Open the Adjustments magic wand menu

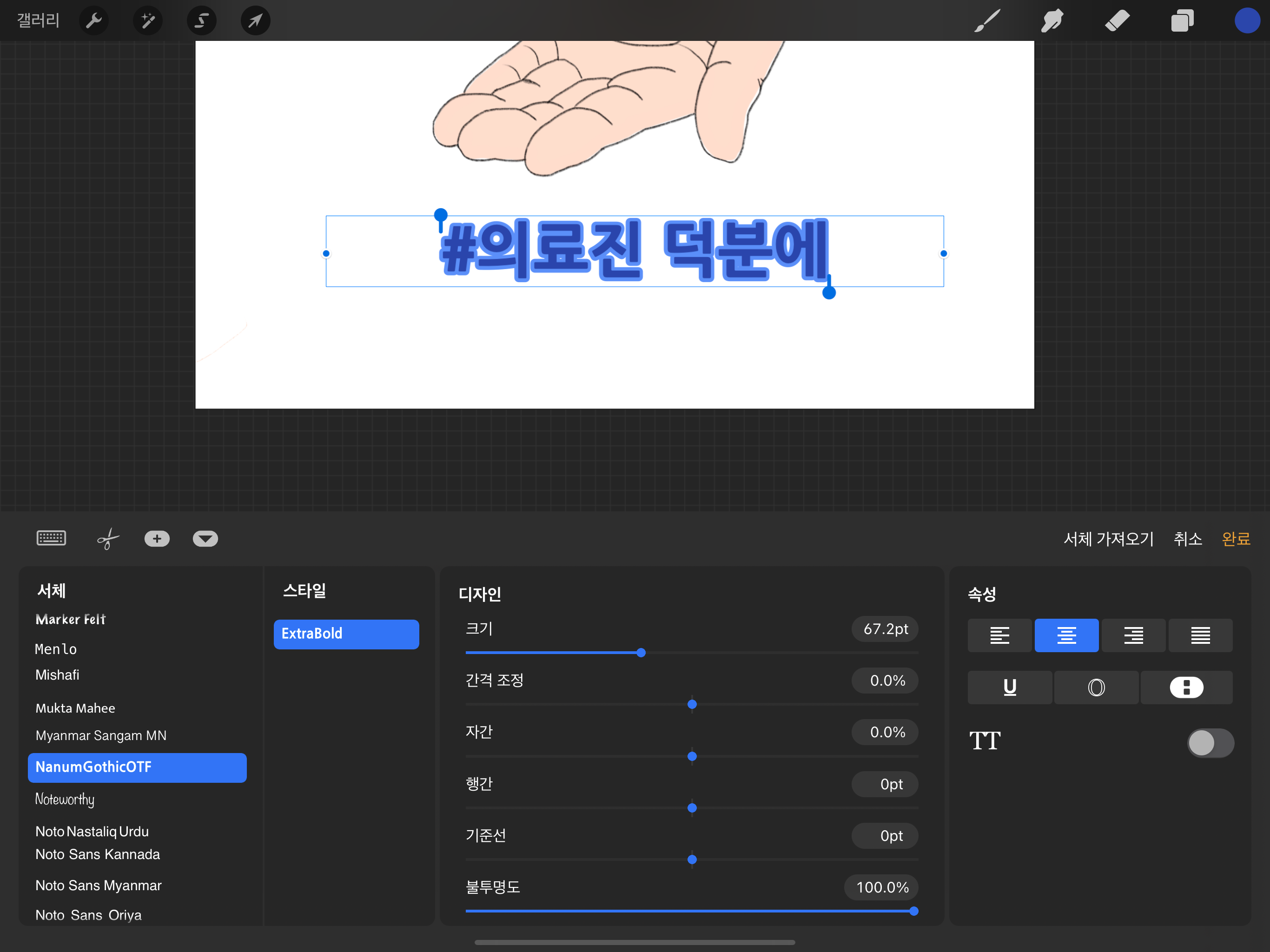tap(147, 20)
